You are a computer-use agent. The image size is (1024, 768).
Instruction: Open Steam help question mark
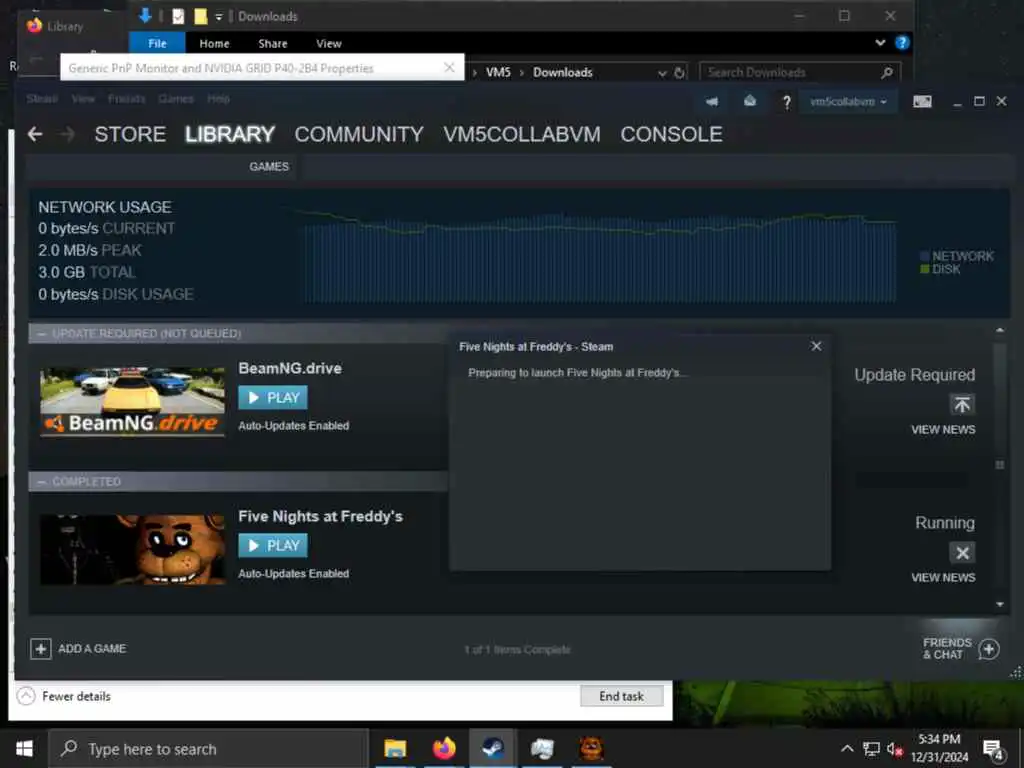[x=786, y=102]
